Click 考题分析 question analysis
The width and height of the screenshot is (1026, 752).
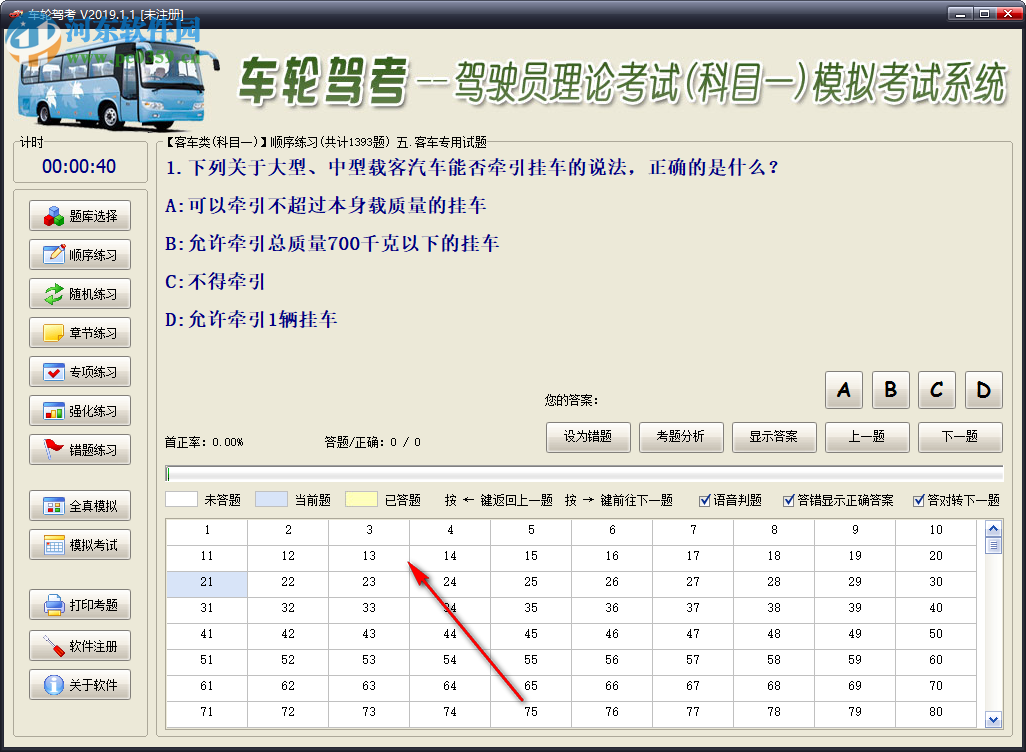pyautogui.click(x=681, y=437)
